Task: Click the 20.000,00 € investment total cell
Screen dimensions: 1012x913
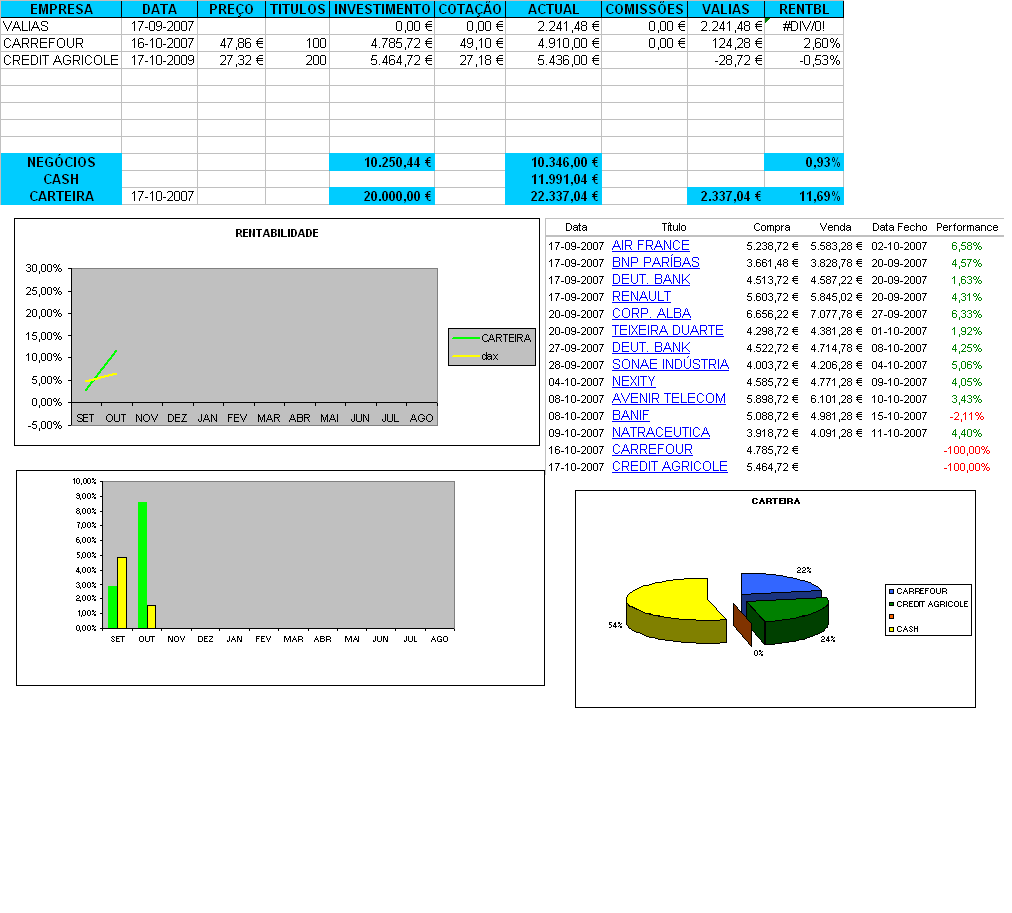Action: [x=382, y=196]
